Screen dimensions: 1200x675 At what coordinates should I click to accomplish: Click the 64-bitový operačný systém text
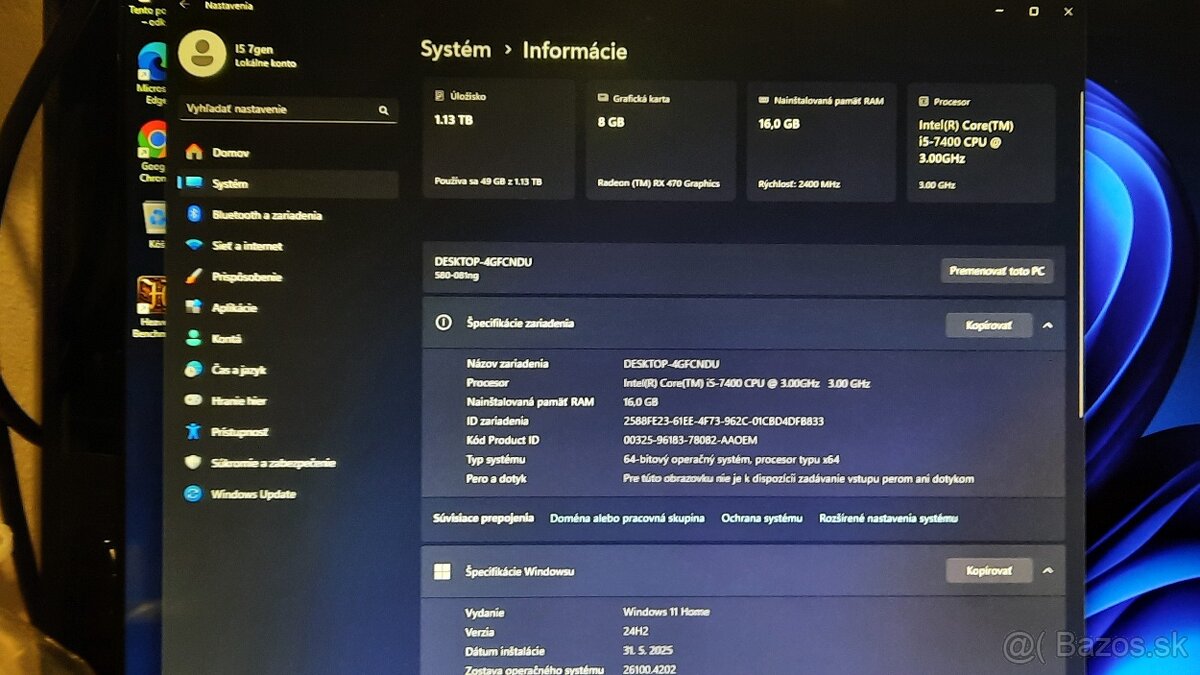pyautogui.click(x=731, y=460)
